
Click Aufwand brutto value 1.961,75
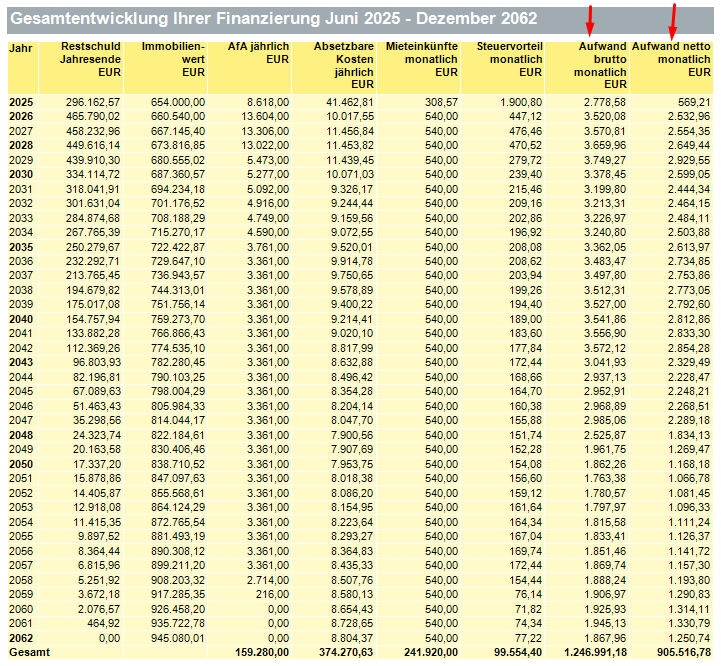tap(605, 449)
